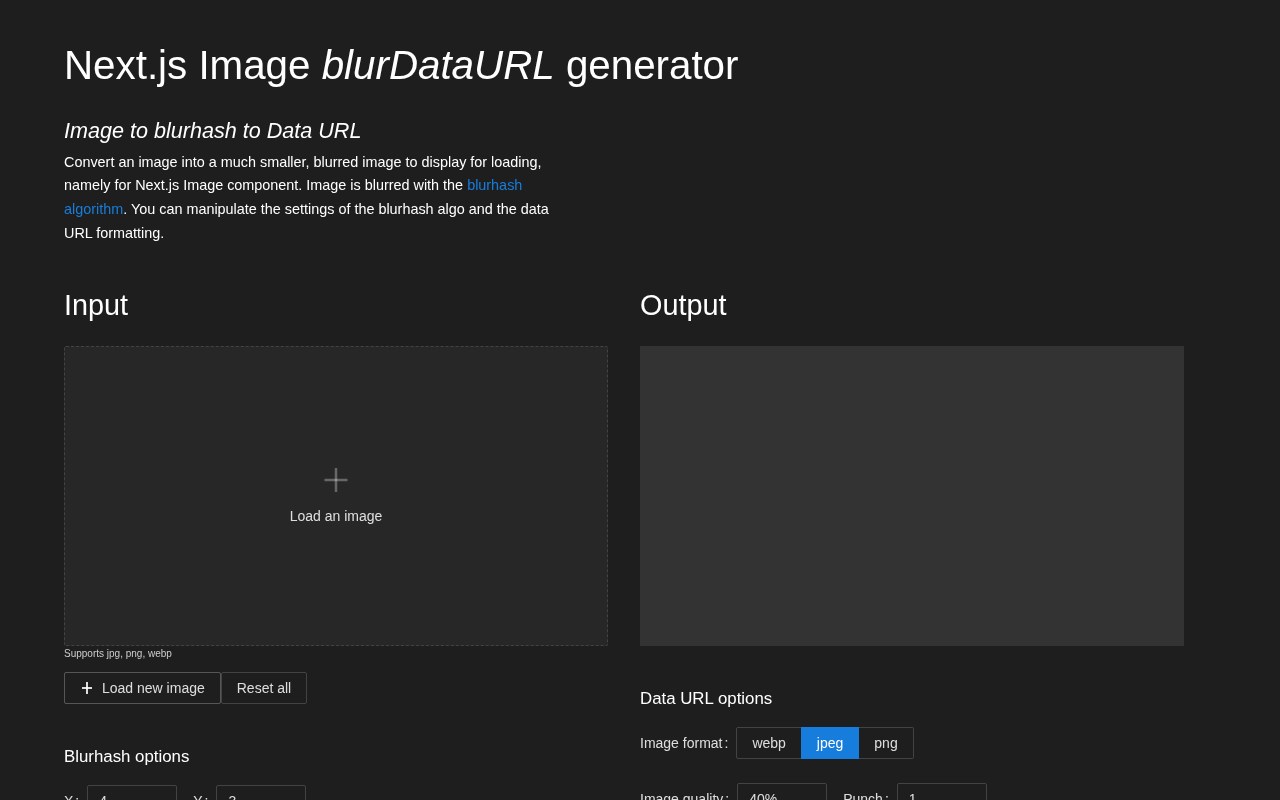Click the "Blurhash options" section heading

126,757
